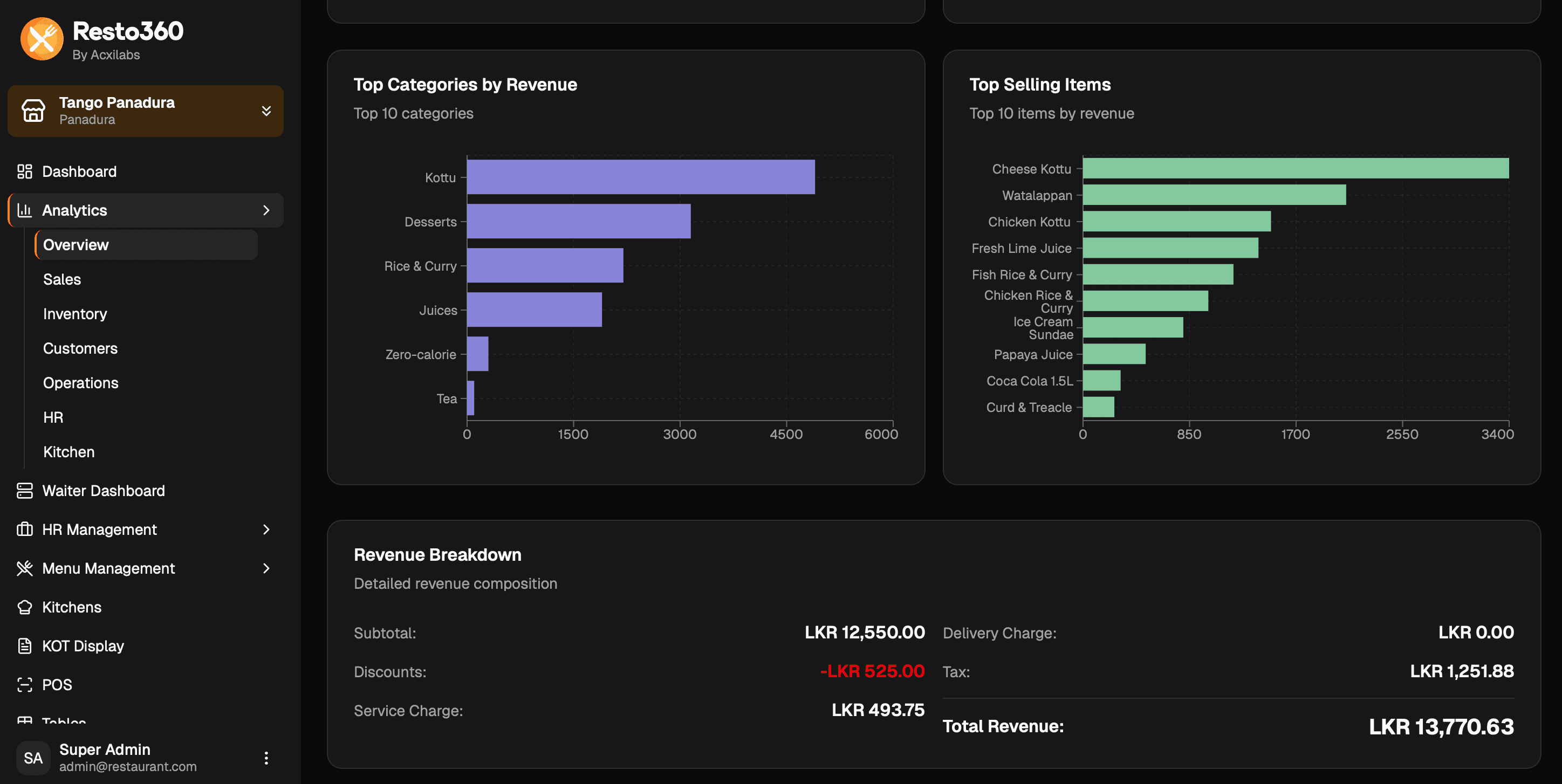Open the Inventory analytics page

[x=74, y=313]
